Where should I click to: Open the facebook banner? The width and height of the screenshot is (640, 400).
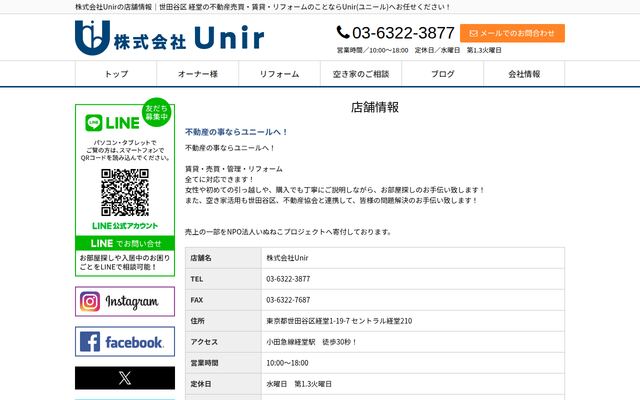pyautogui.click(x=125, y=342)
